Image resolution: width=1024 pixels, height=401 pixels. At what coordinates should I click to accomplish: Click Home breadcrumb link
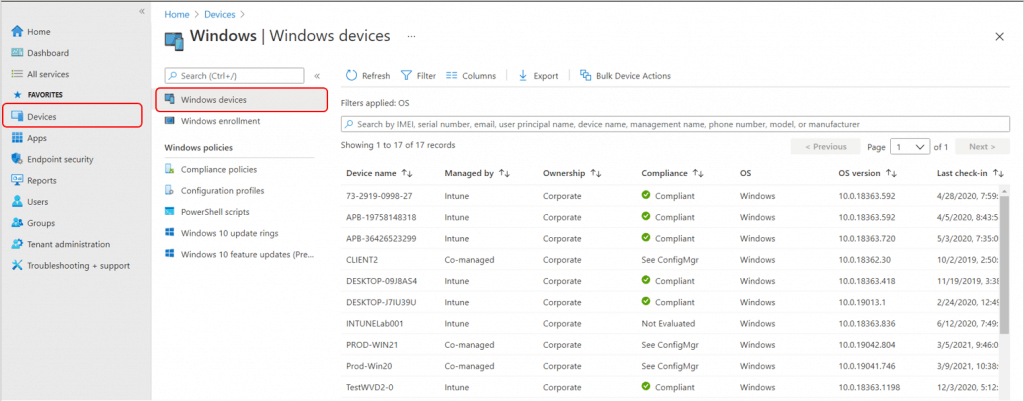click(176, 14)
